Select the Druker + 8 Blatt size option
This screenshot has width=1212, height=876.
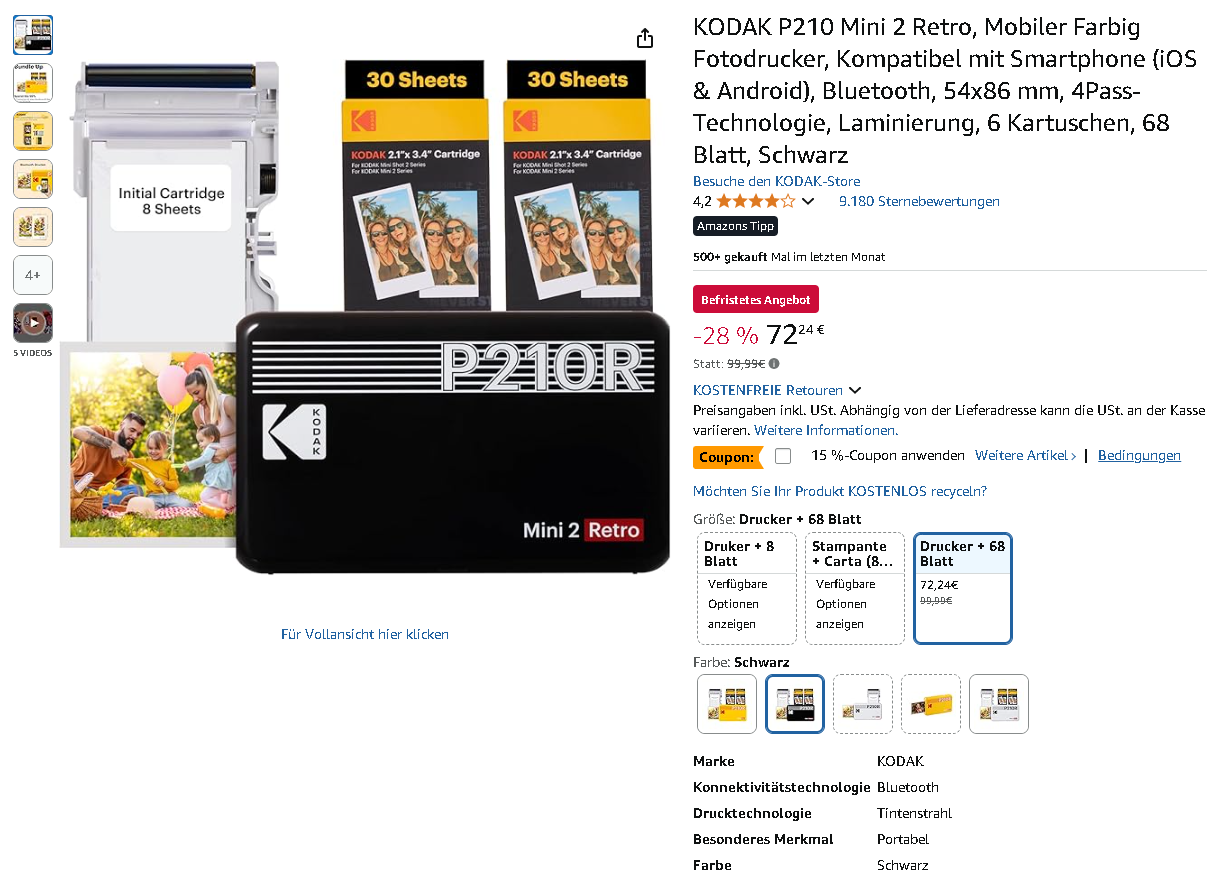pos(747,588)
